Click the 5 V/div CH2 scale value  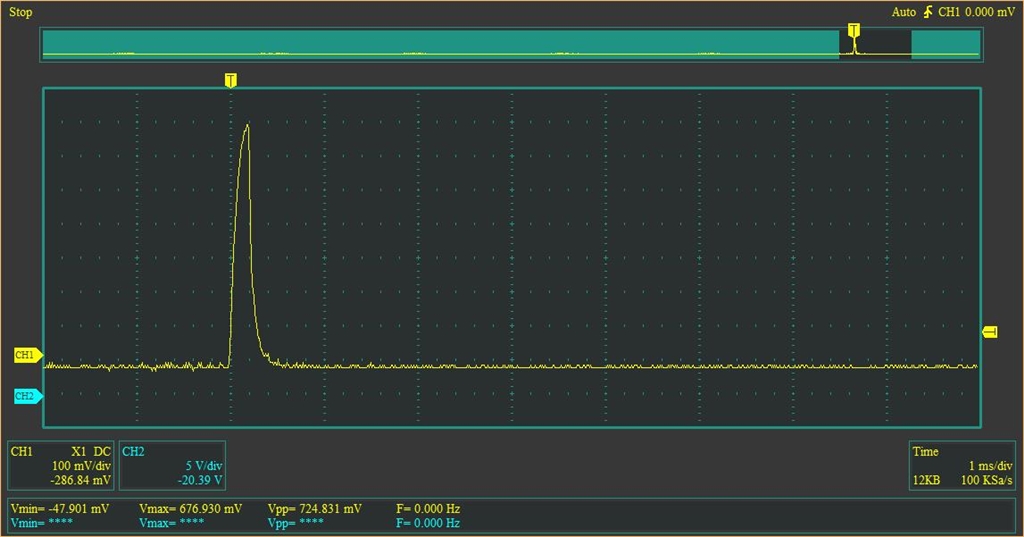[204, 466]
